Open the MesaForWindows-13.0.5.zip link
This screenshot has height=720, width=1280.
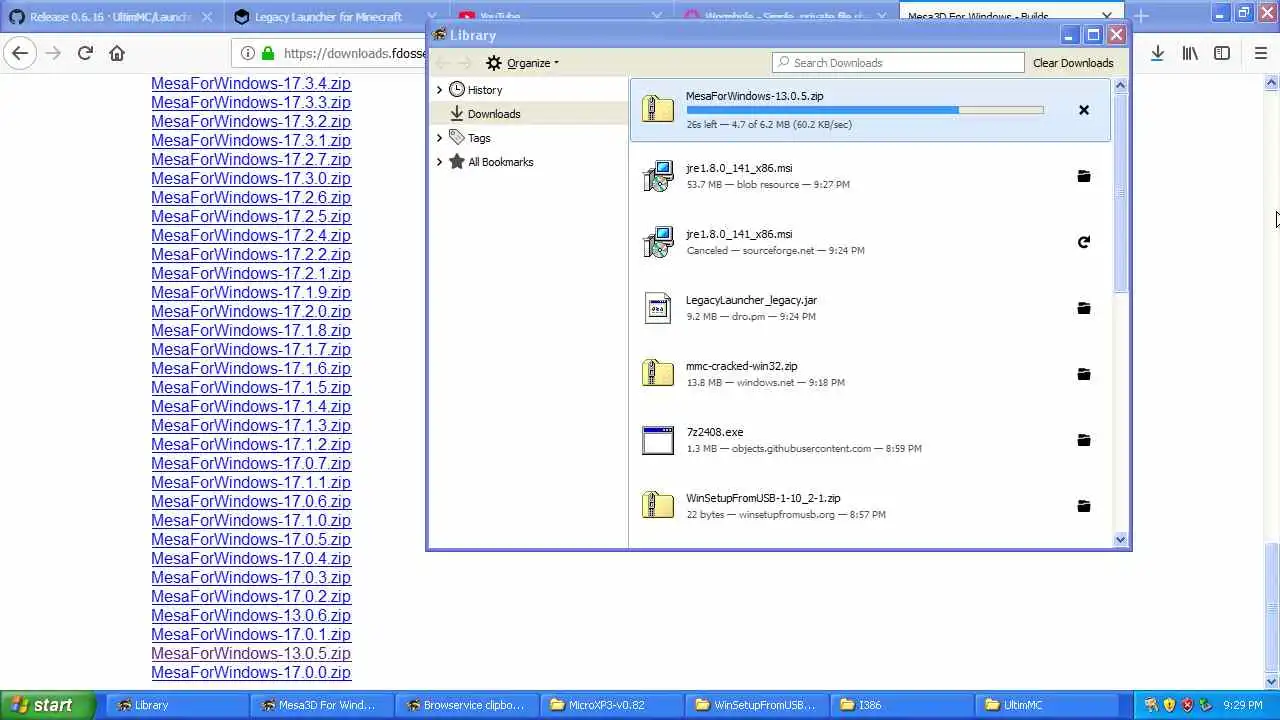click(x=251, y=653)
